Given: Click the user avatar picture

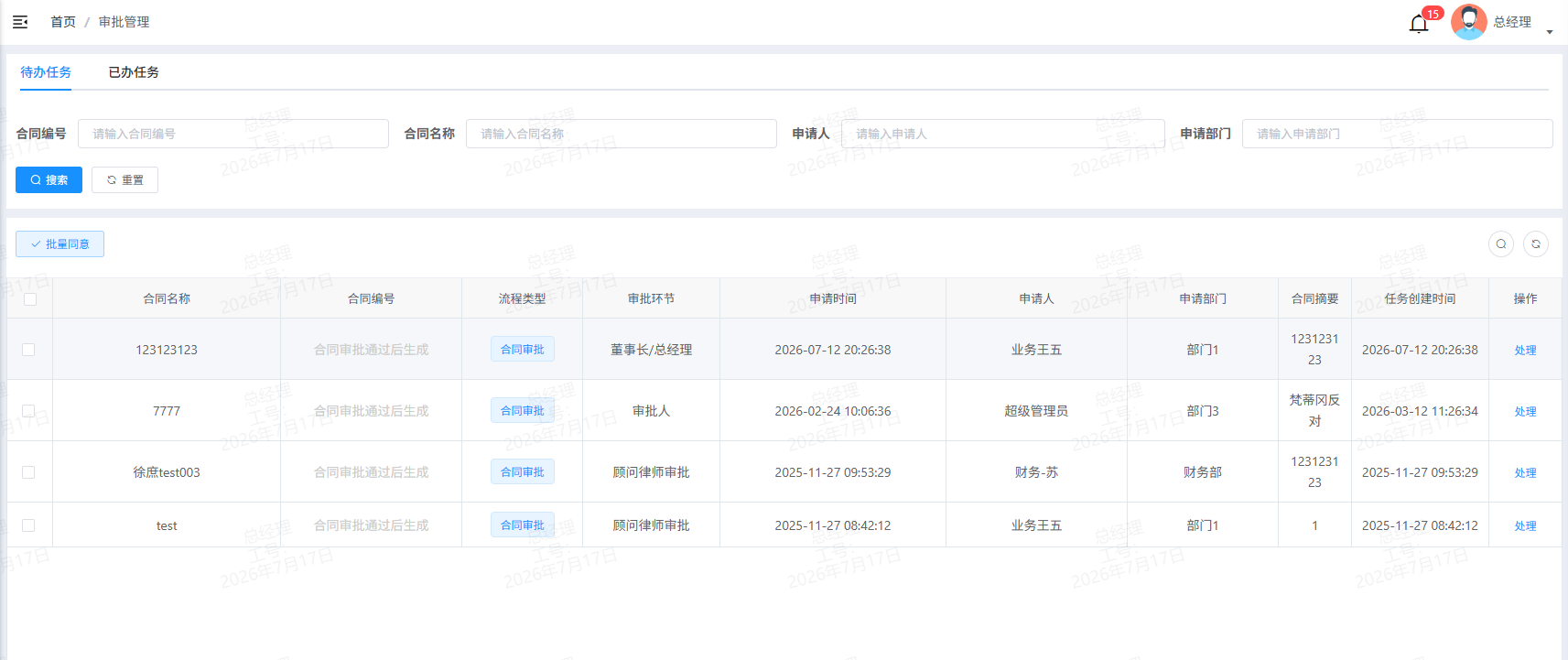Looking at the screenshot, I should point(1469,22).
